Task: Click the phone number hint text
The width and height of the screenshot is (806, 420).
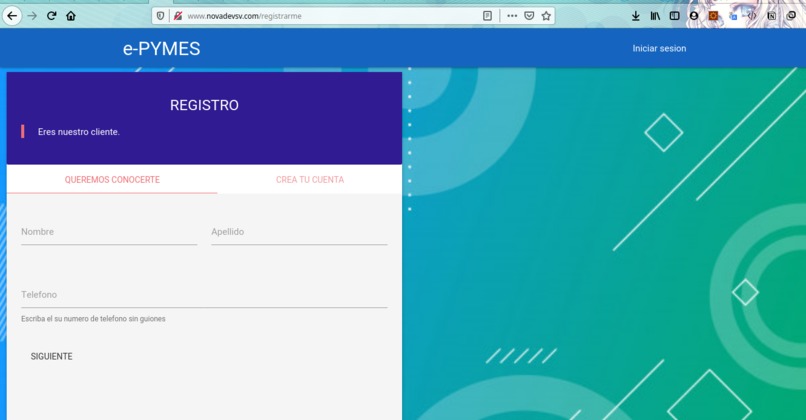Action: click(x=93, y=319)
